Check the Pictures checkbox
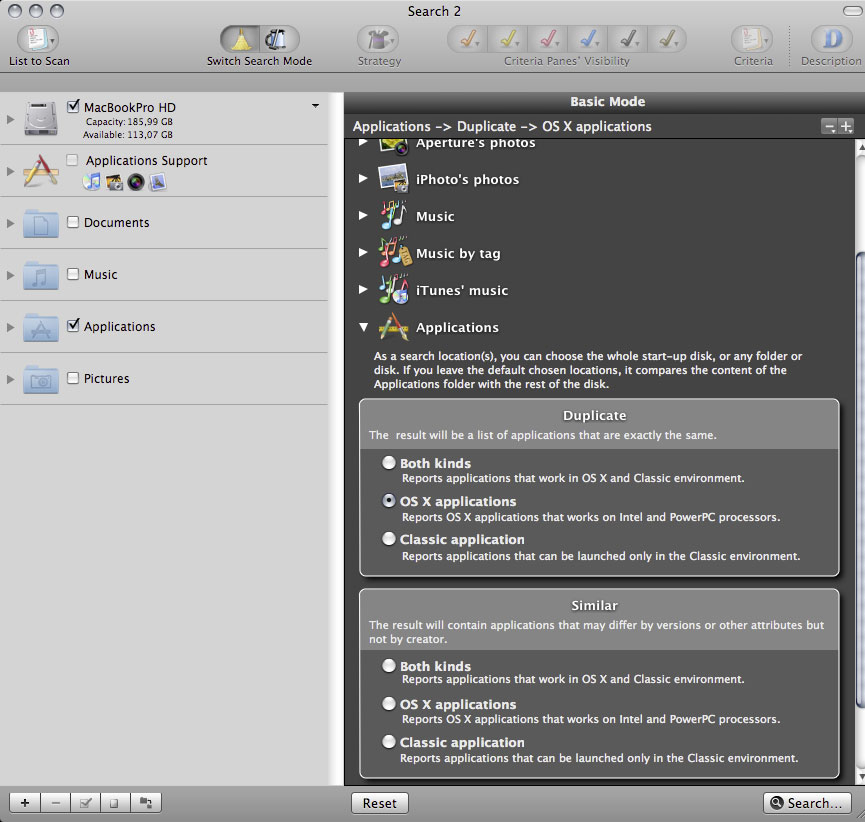Screen dimensions: 865x822 tap(73, 378)
